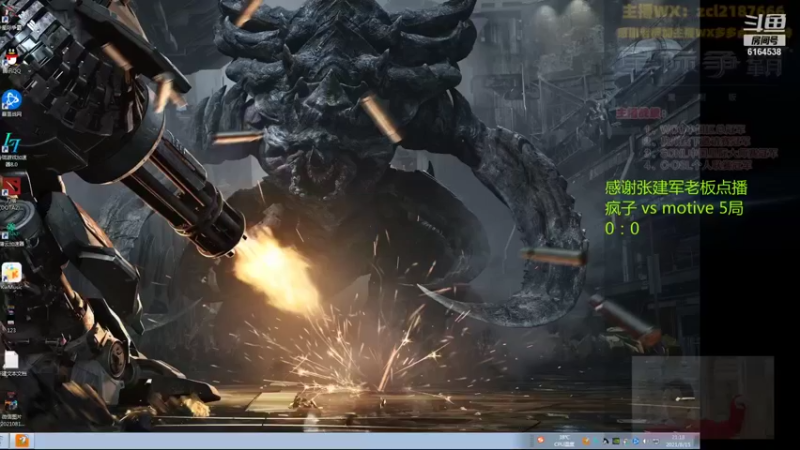800x450 pixels.
Task: Launch the DOTA 2 desktop shortcut
Action: click(11, 189)
